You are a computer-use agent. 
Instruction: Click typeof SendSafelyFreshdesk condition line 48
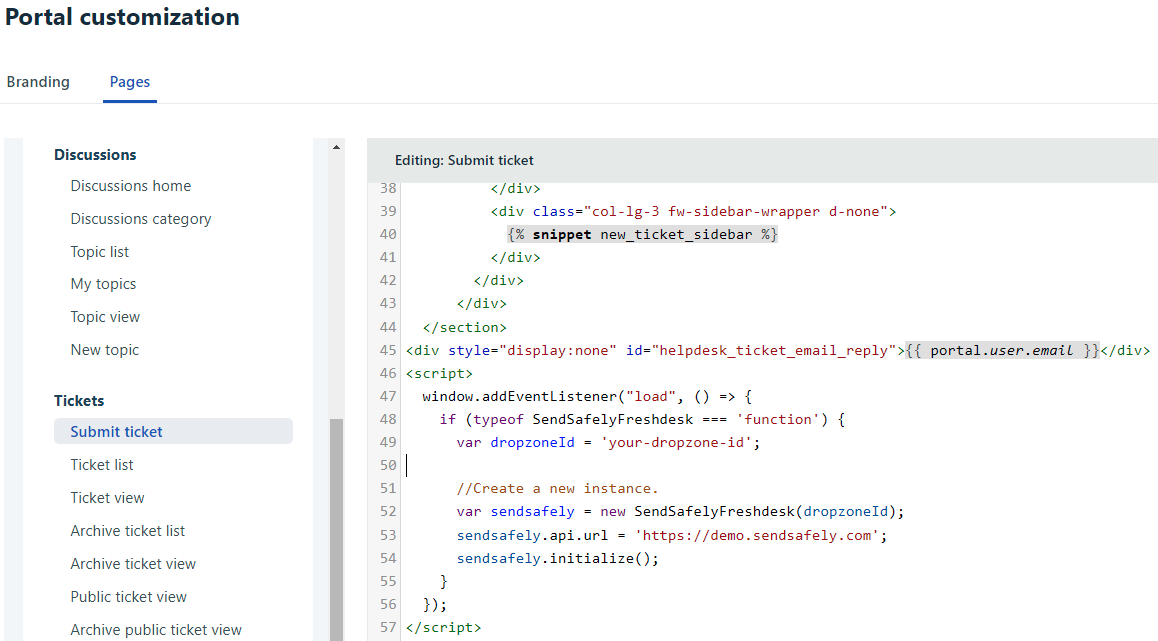[x=583, y=419]
